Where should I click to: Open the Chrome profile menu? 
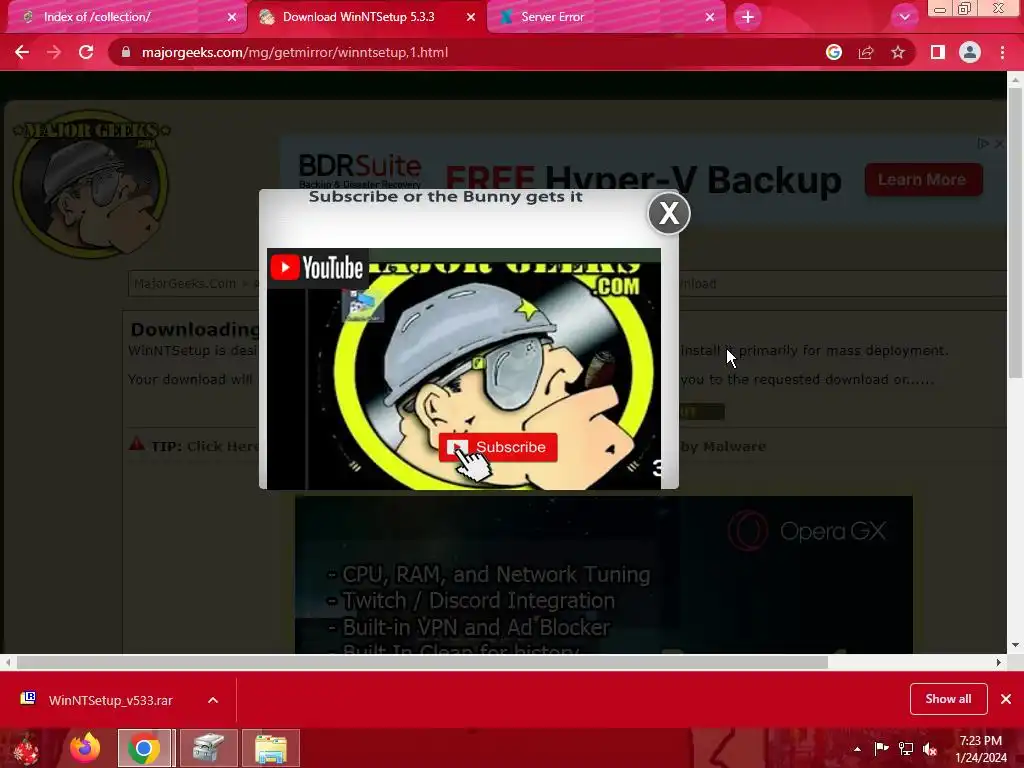[970, 52]
